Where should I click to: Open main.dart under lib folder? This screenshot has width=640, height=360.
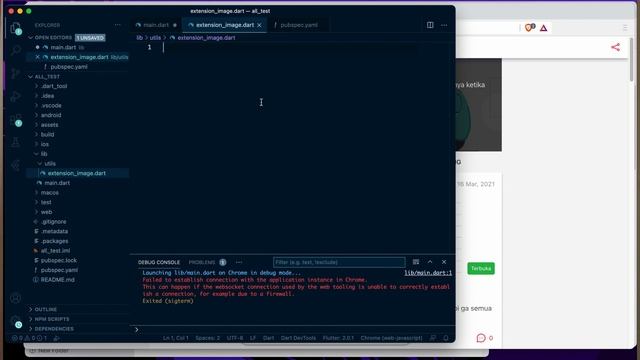click(x=57, y=183)
